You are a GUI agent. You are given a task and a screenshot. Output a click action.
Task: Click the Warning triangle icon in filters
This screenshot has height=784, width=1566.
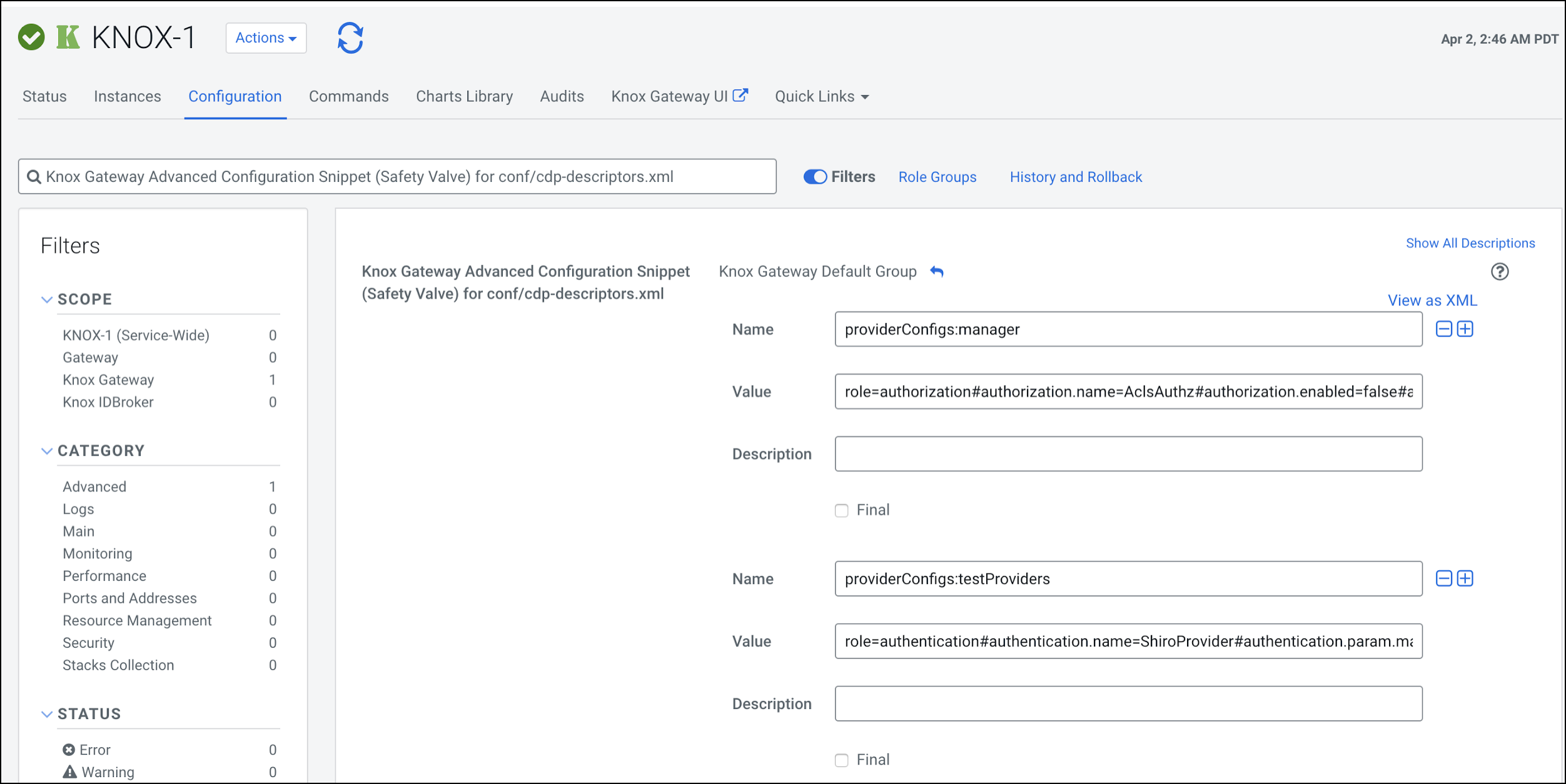pos(69,771)
